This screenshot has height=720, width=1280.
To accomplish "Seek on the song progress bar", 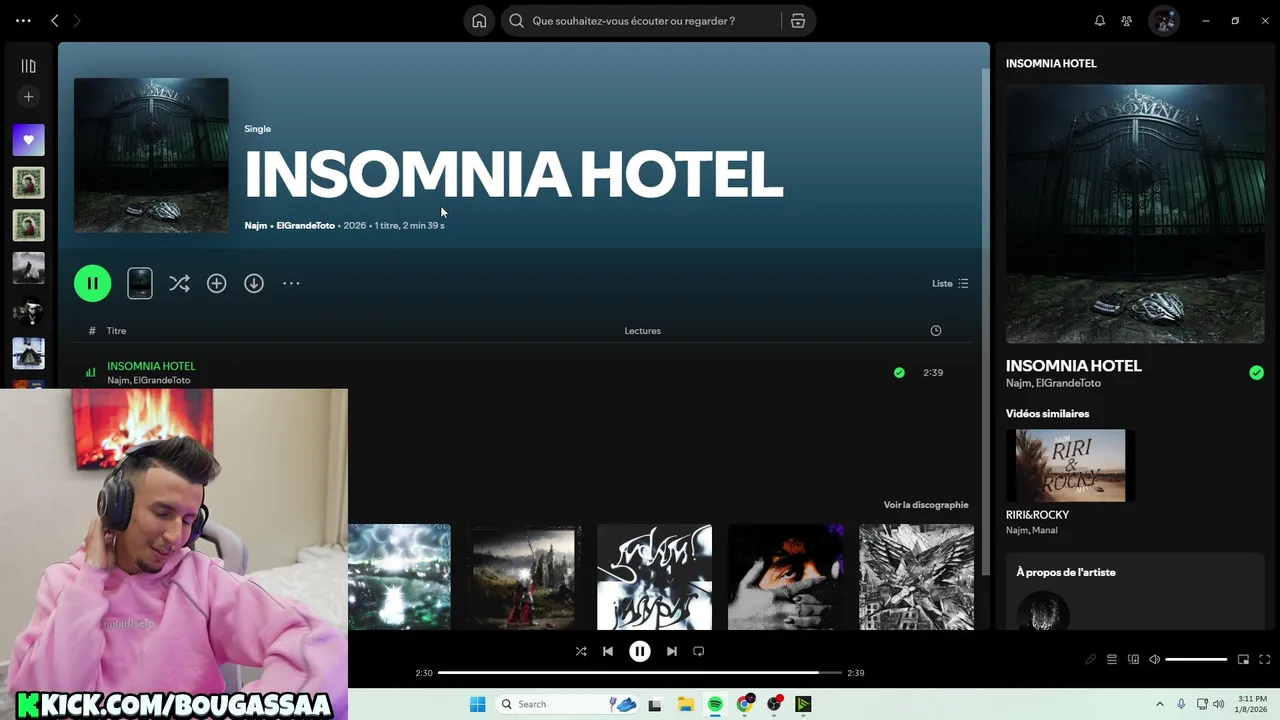I will (x=640, y=673).
